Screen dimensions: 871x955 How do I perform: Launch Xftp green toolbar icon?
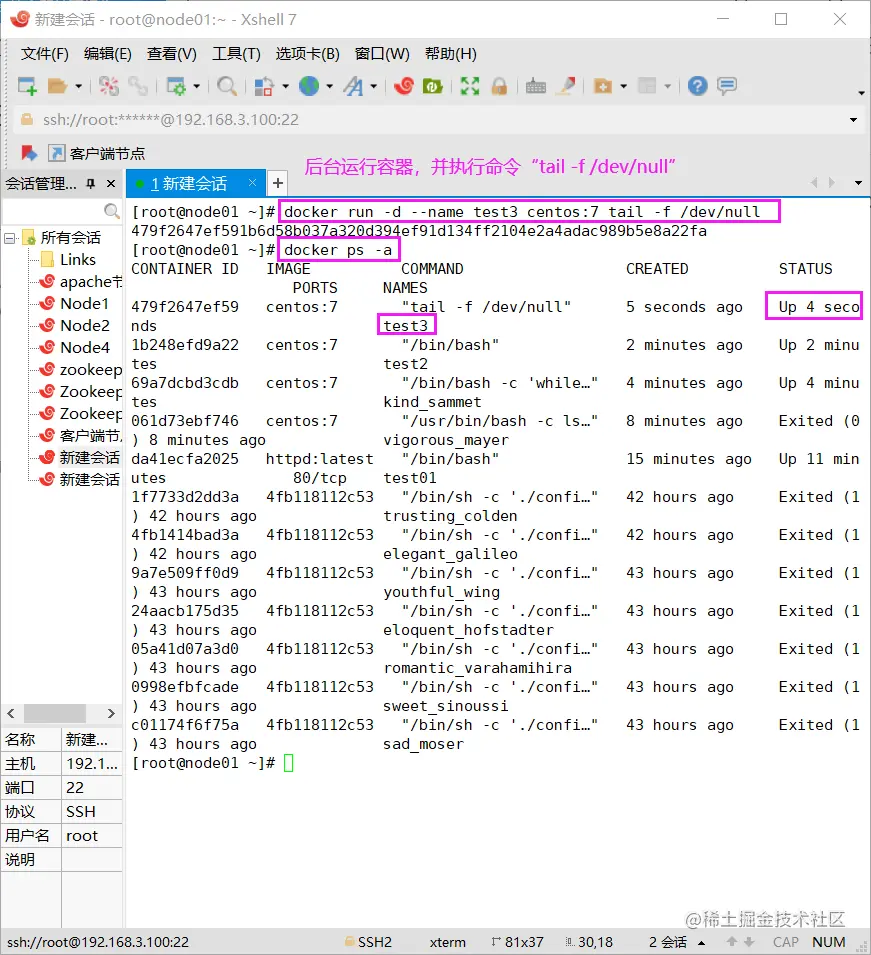pos(432,86)
